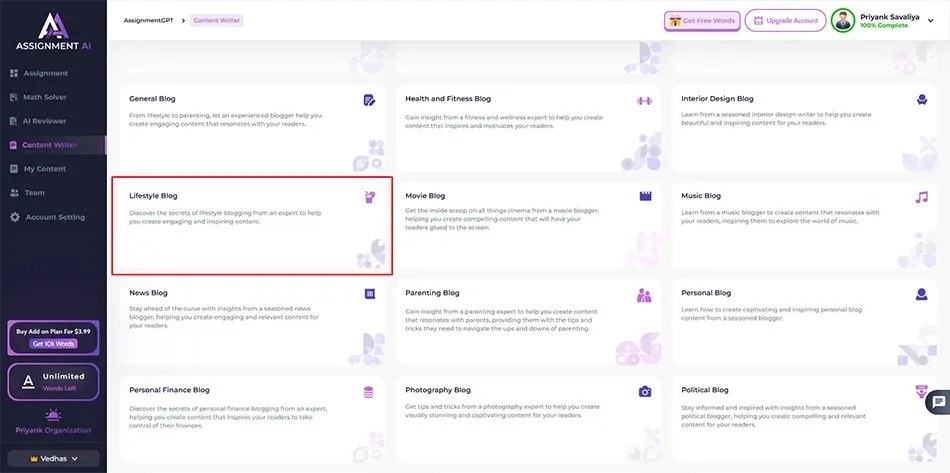950x473 pixels.
Task: Click the Get Free Words button
Action: (701, 20)
